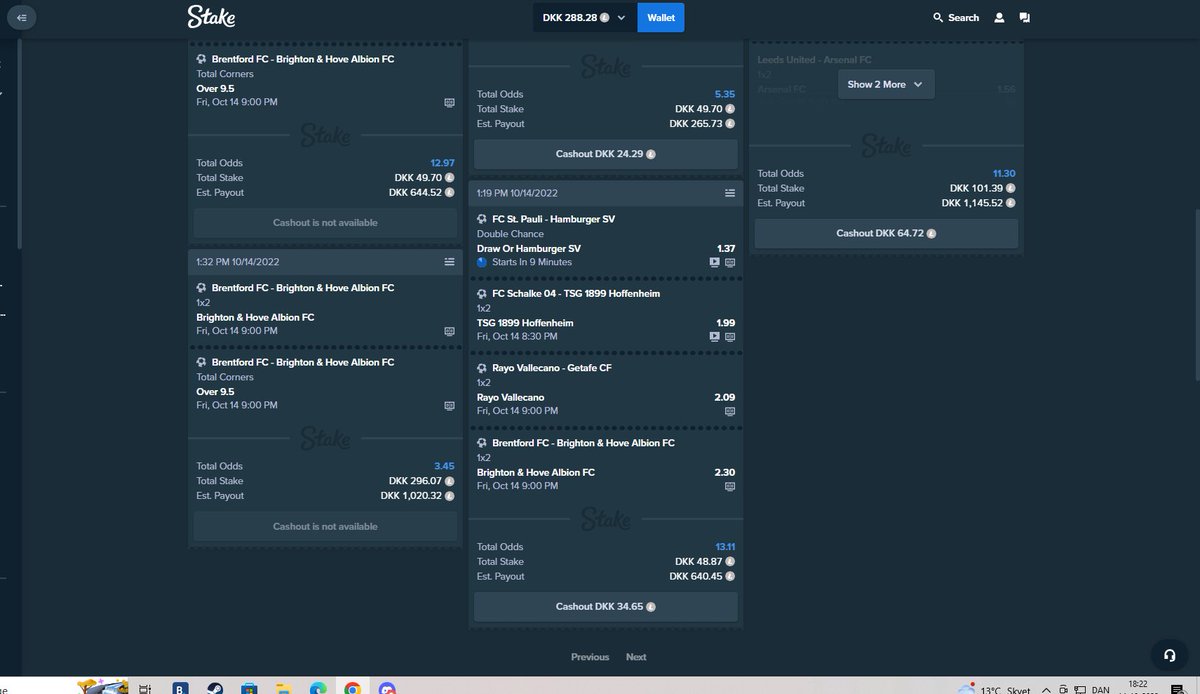Viewport: 1200px width, 694px height.
Task: Click the 1:19 PM 10/14/2022 bet timestamp
Action: (x=518, y=193)
